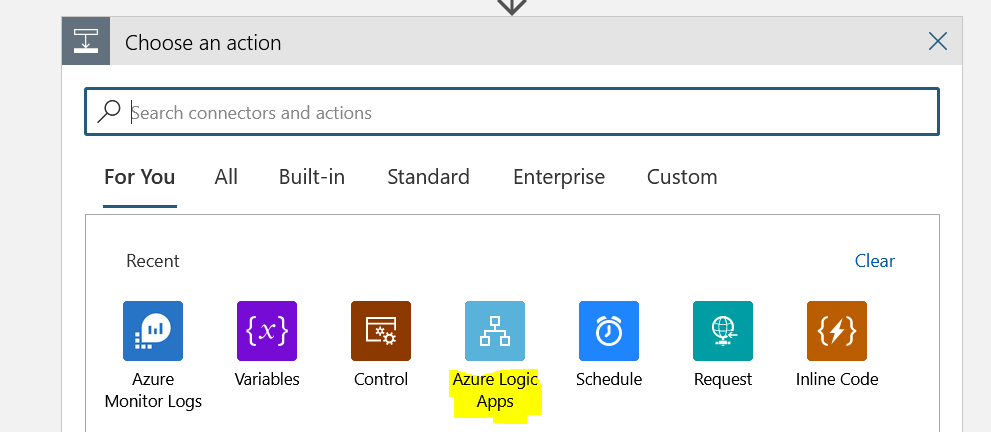Select the Azure Logic Apps connector icon
991x432 pixels.
click(x=495, y=331)
